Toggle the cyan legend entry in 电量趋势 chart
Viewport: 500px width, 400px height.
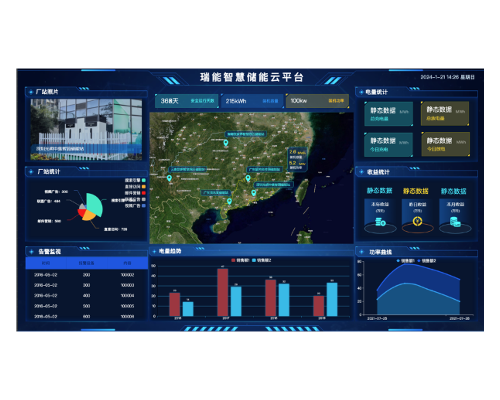tap(262, 260)
